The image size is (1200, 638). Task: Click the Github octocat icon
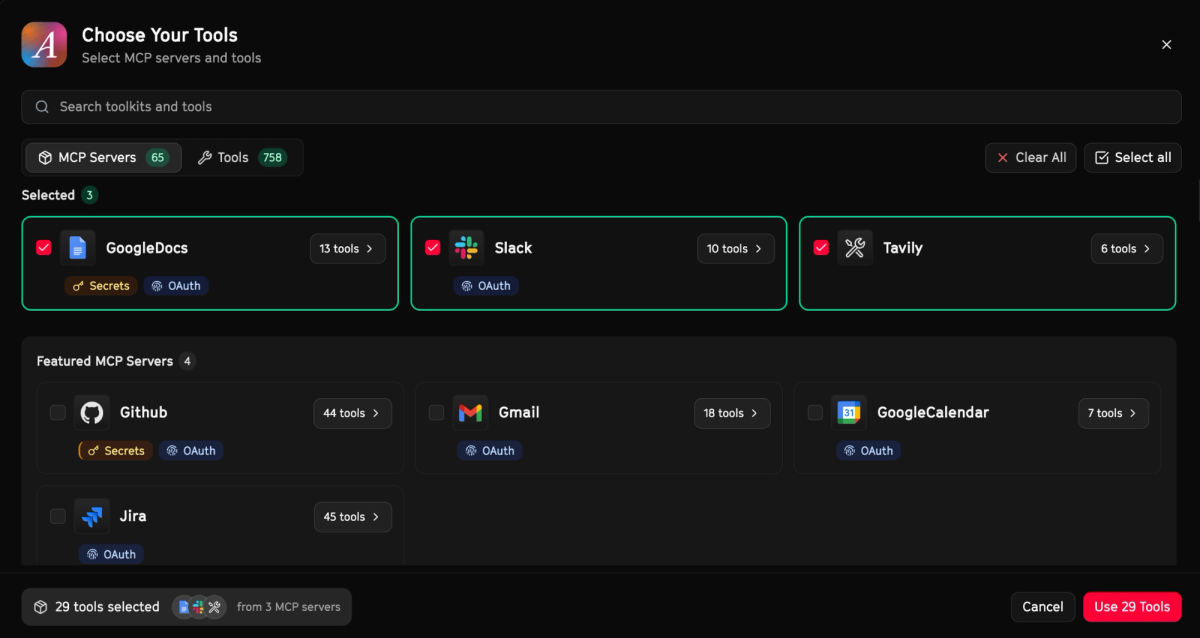coord(92,413)
